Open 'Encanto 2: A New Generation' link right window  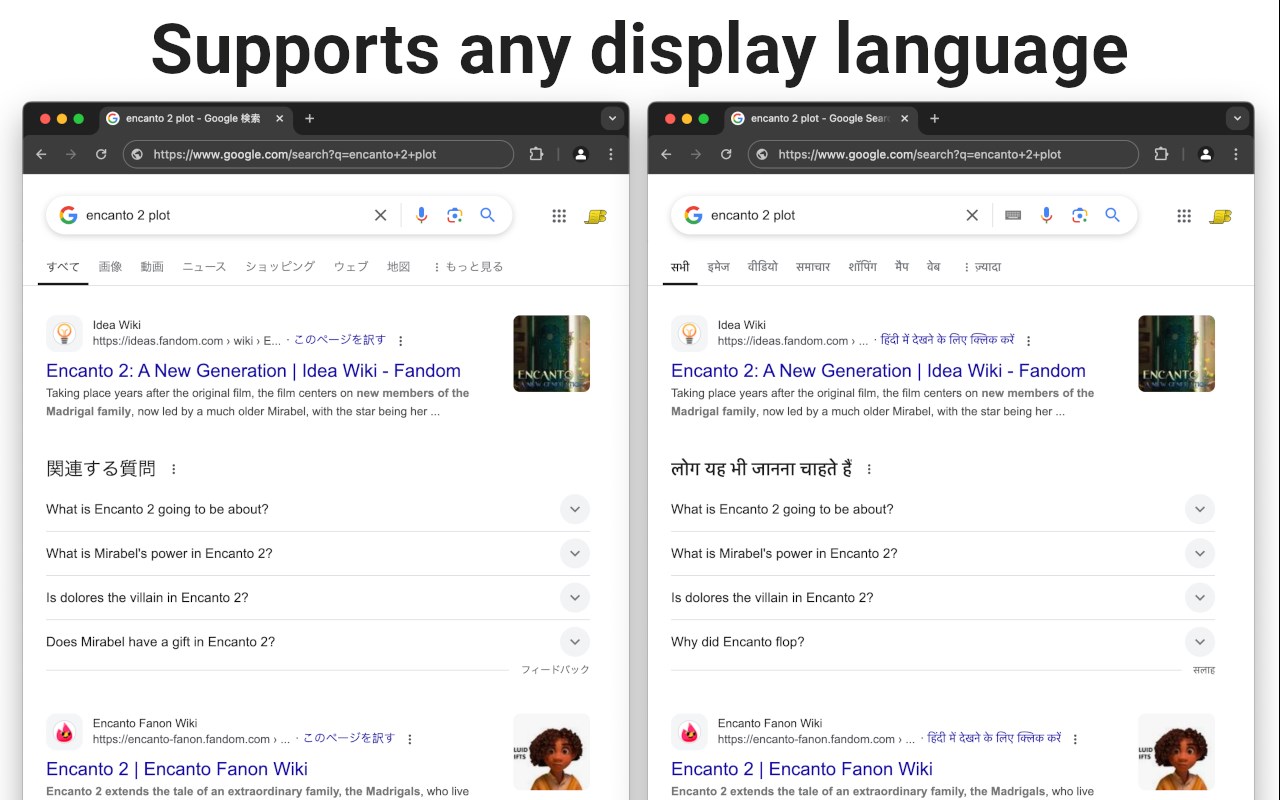[878, 371]
